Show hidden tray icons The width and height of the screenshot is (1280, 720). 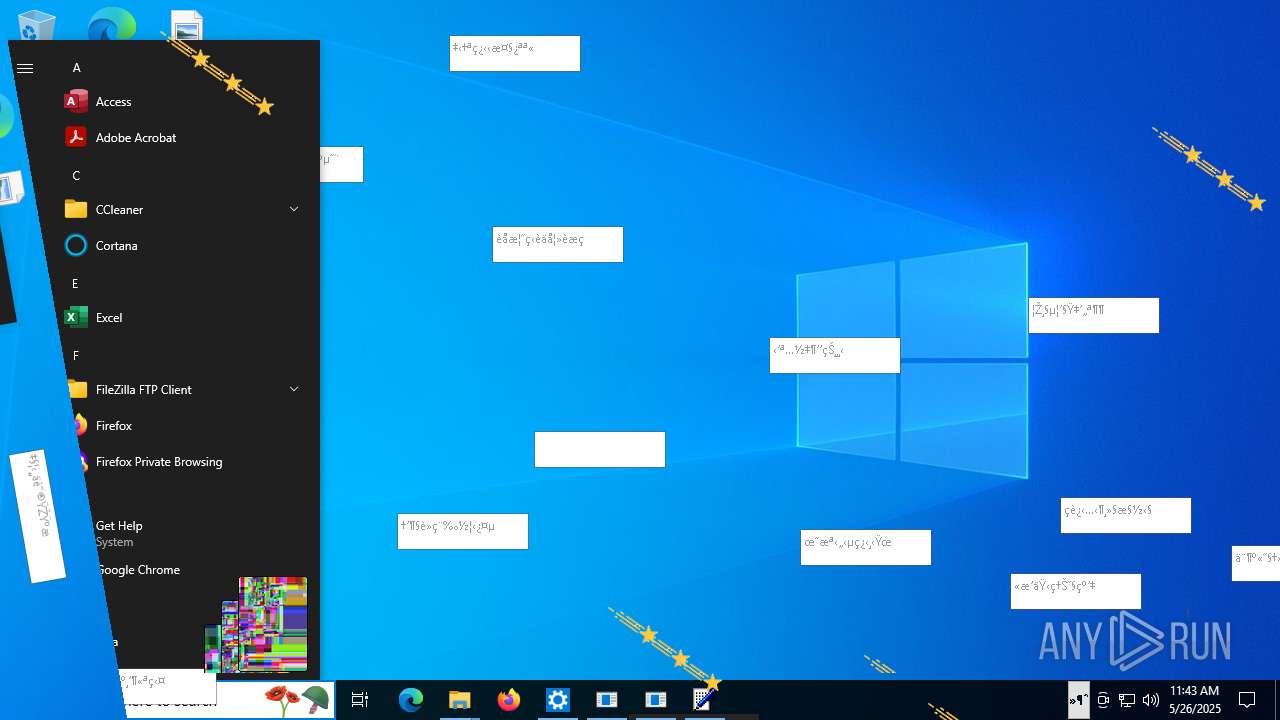coord(1078,700)
